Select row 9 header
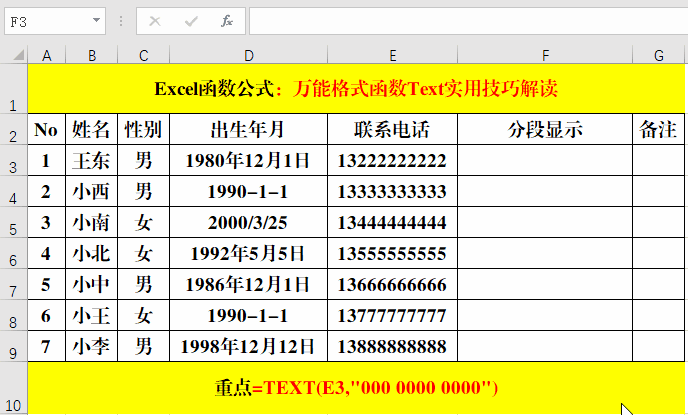Image resolution: width=688 pixels, height=415 pixels. (x=14, y=346)
